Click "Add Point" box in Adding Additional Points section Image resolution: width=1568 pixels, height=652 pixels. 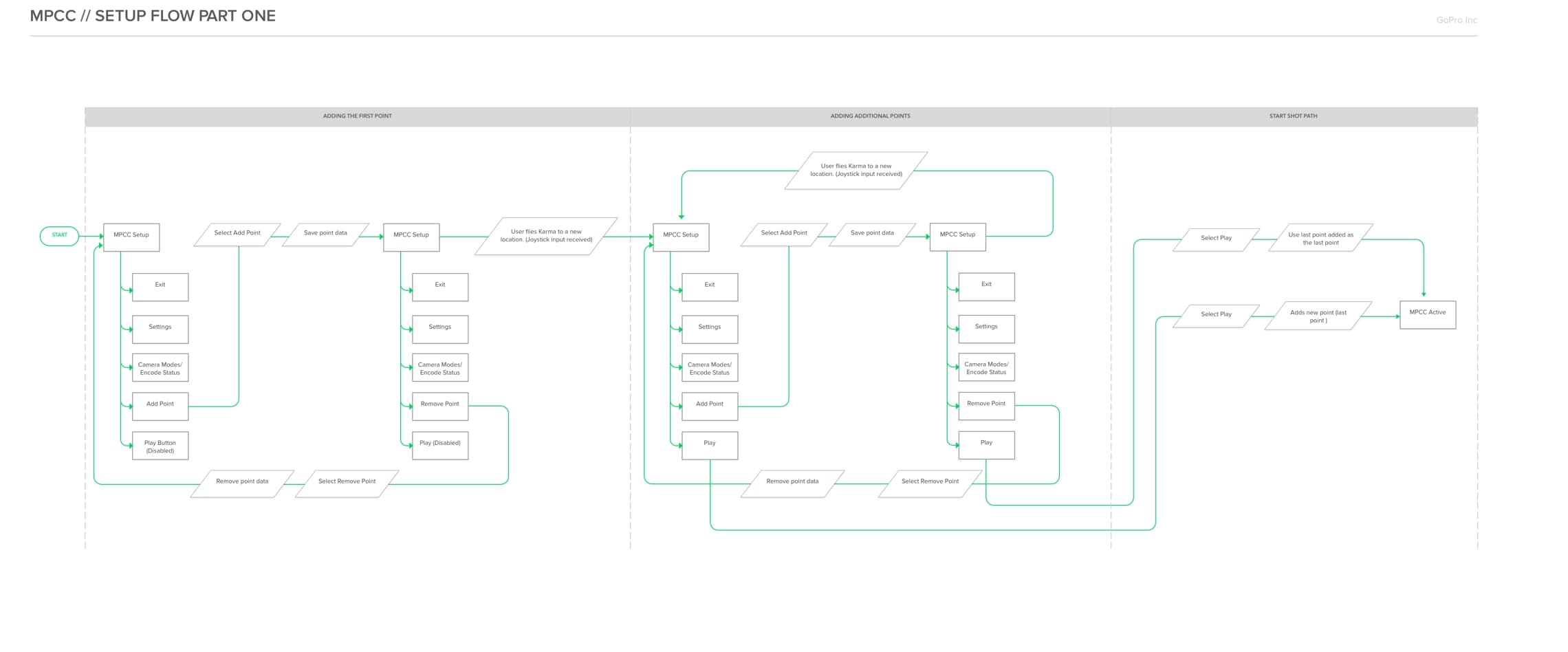pyautogui.click(x=710, y=406)
